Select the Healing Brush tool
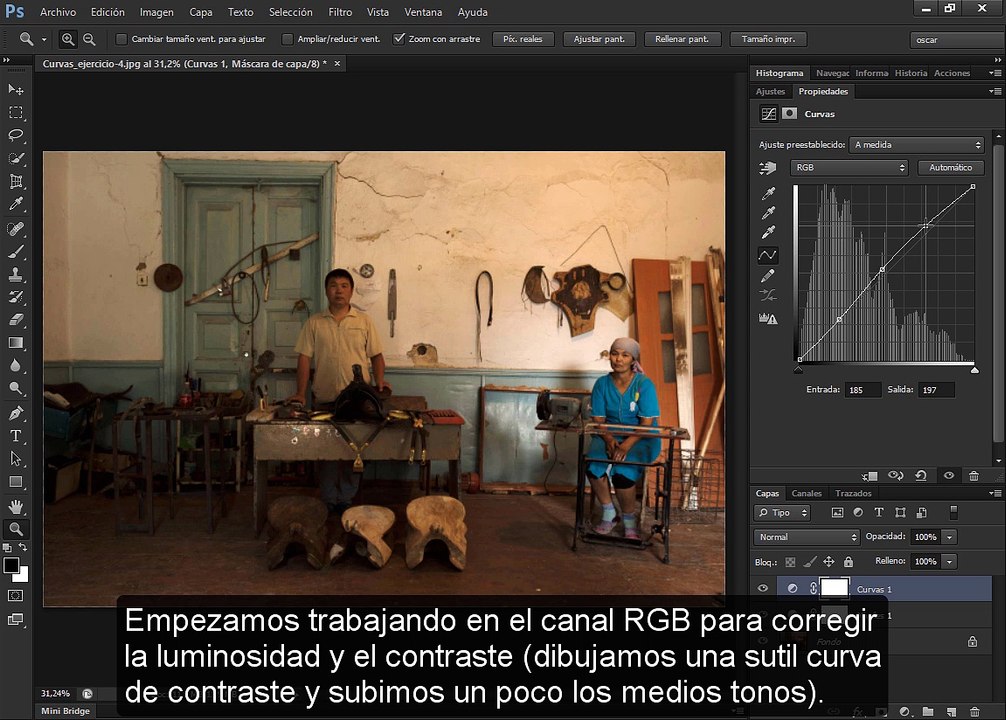Image resolution: width=1006 pixels, height=720 pixels. pyautogui.click(x=15, y=228)
